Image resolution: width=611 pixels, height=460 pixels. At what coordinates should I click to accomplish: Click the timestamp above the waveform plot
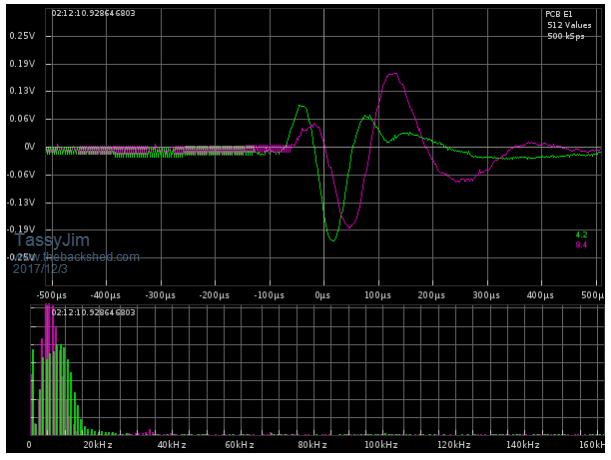pyautogui.click(x=92, y=13)
